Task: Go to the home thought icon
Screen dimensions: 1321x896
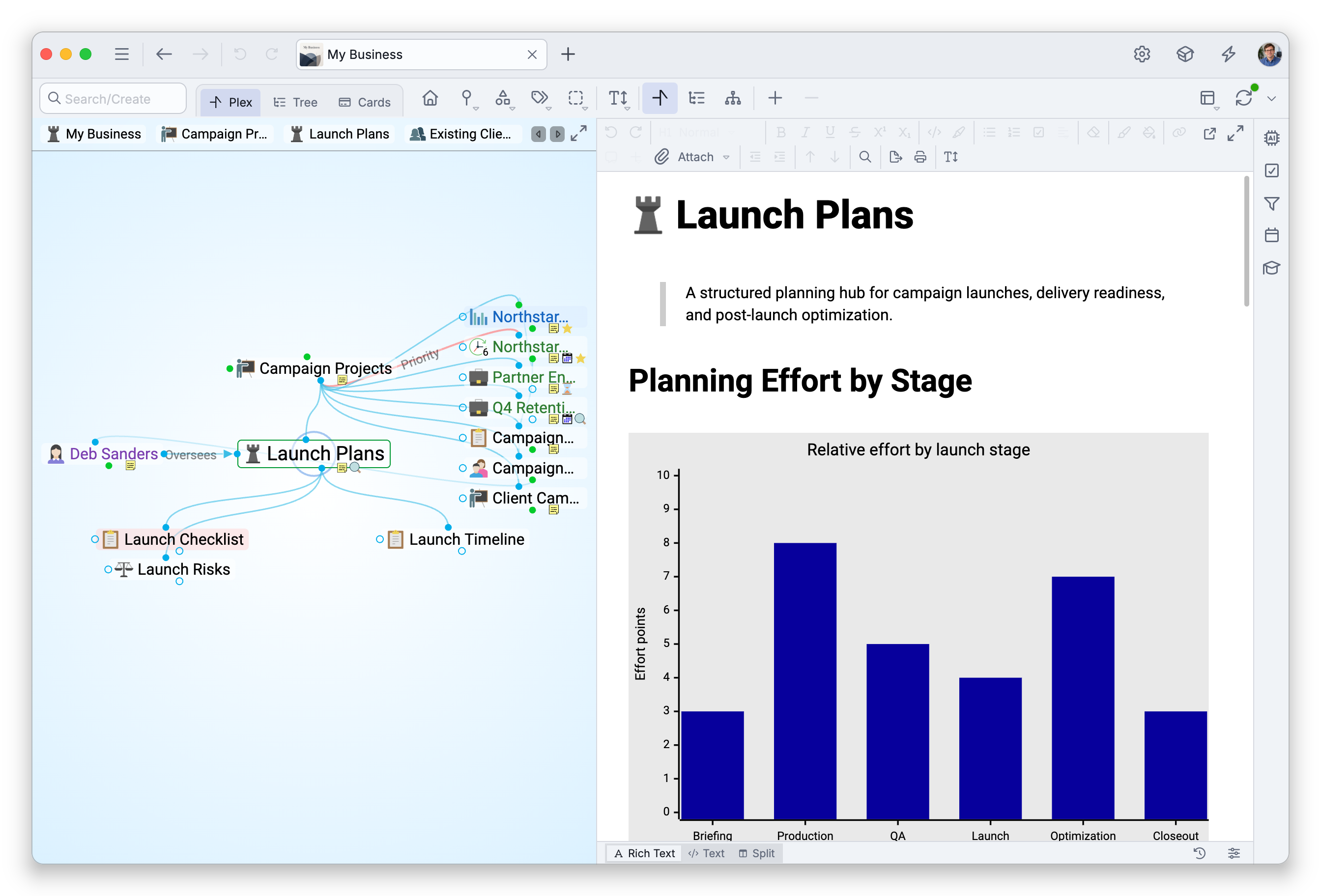Action: pos(430,98)
